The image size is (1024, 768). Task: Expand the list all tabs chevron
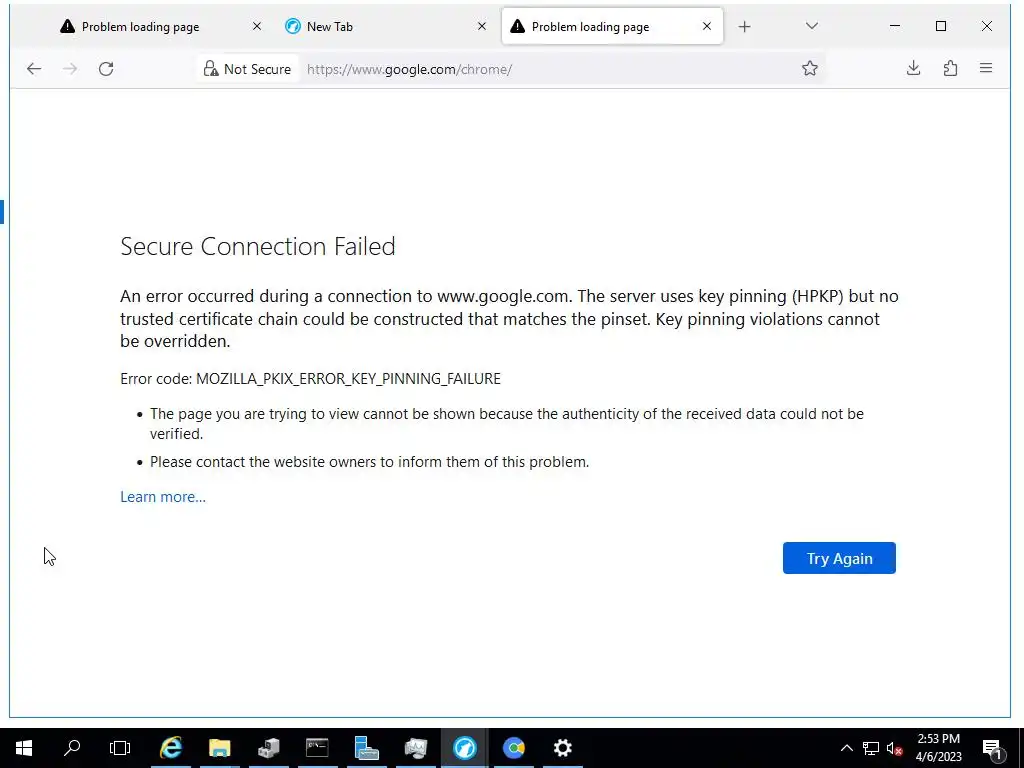point(812,26)
